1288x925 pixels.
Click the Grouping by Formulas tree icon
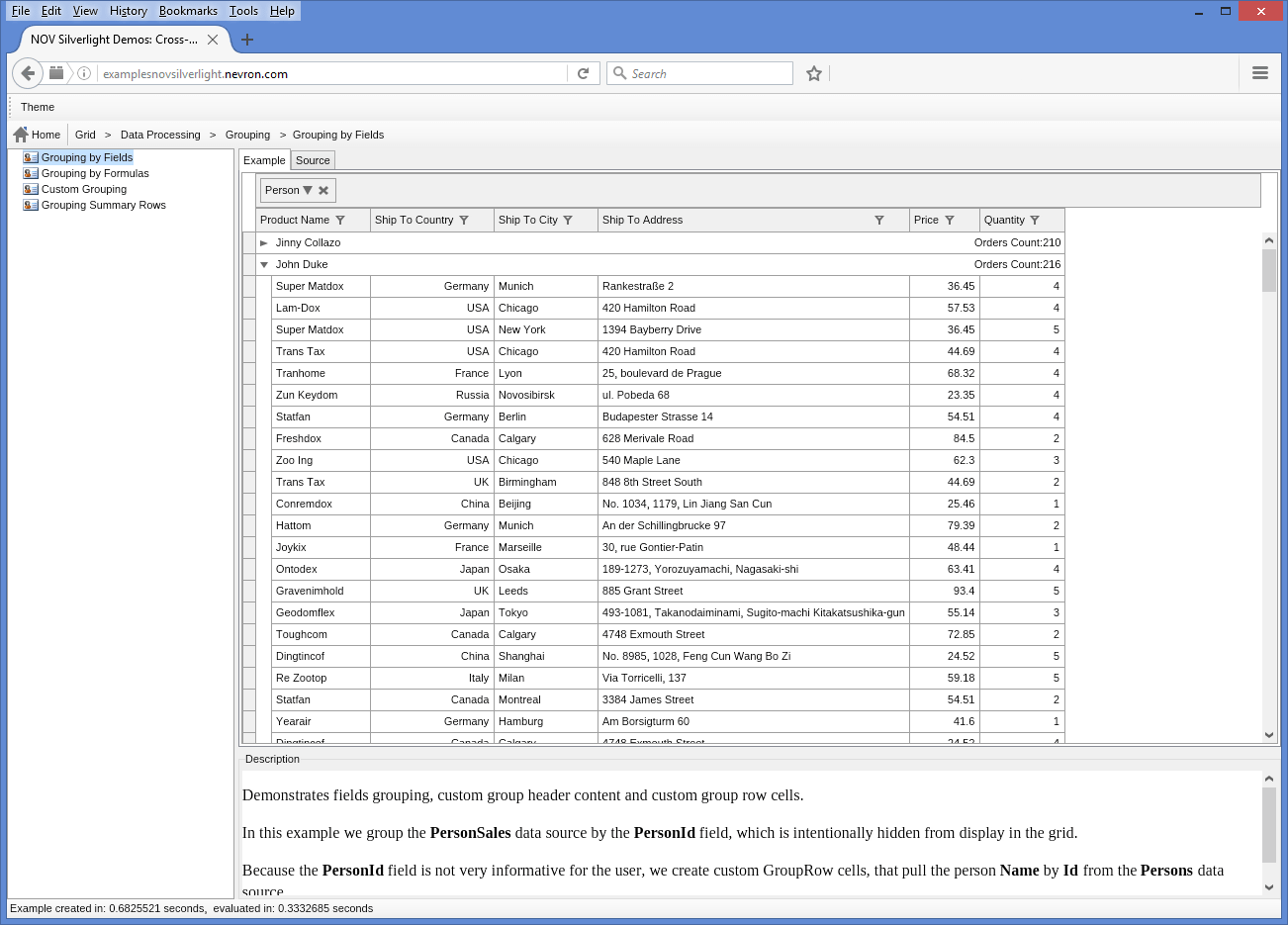(x=31, y=173)
